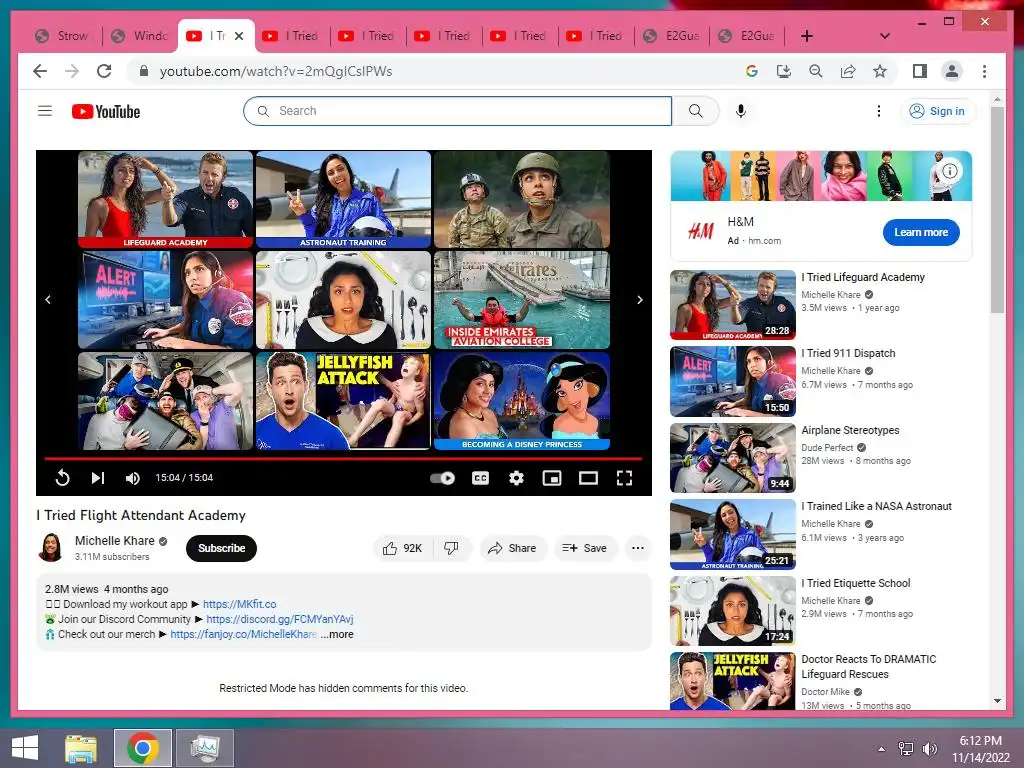
Task: Open the YouTube hamburger guide menu
Action: pos(44,111)
